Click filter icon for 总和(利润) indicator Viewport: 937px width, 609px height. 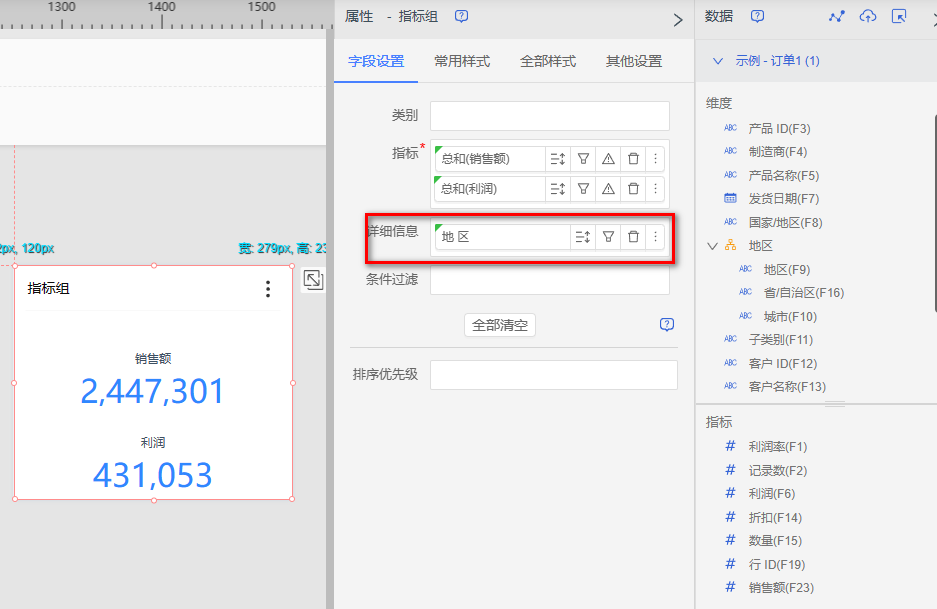[x=583, y=189]
